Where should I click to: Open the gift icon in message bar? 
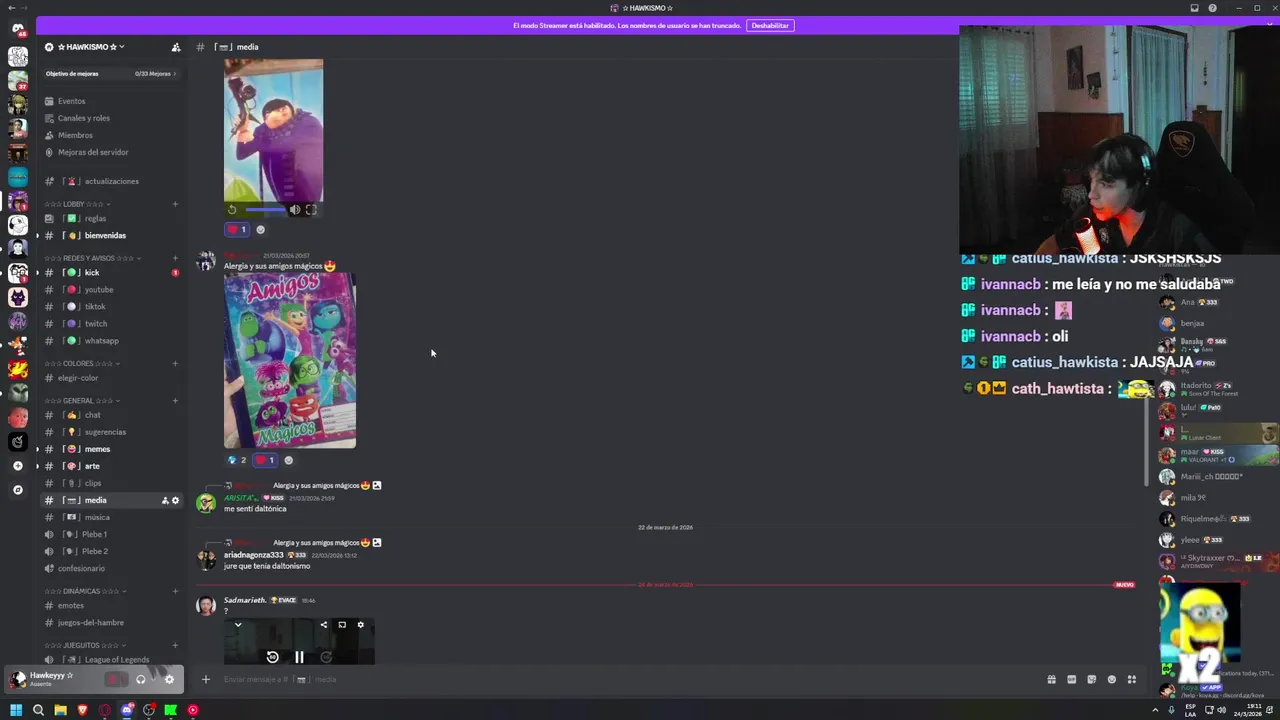click(x=1051, y=679)
